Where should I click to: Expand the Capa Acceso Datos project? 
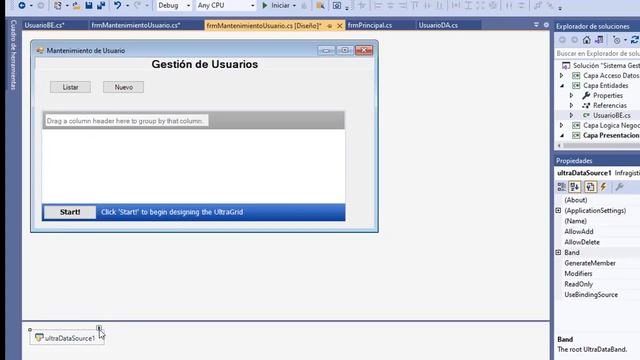[x=562, y=76]
